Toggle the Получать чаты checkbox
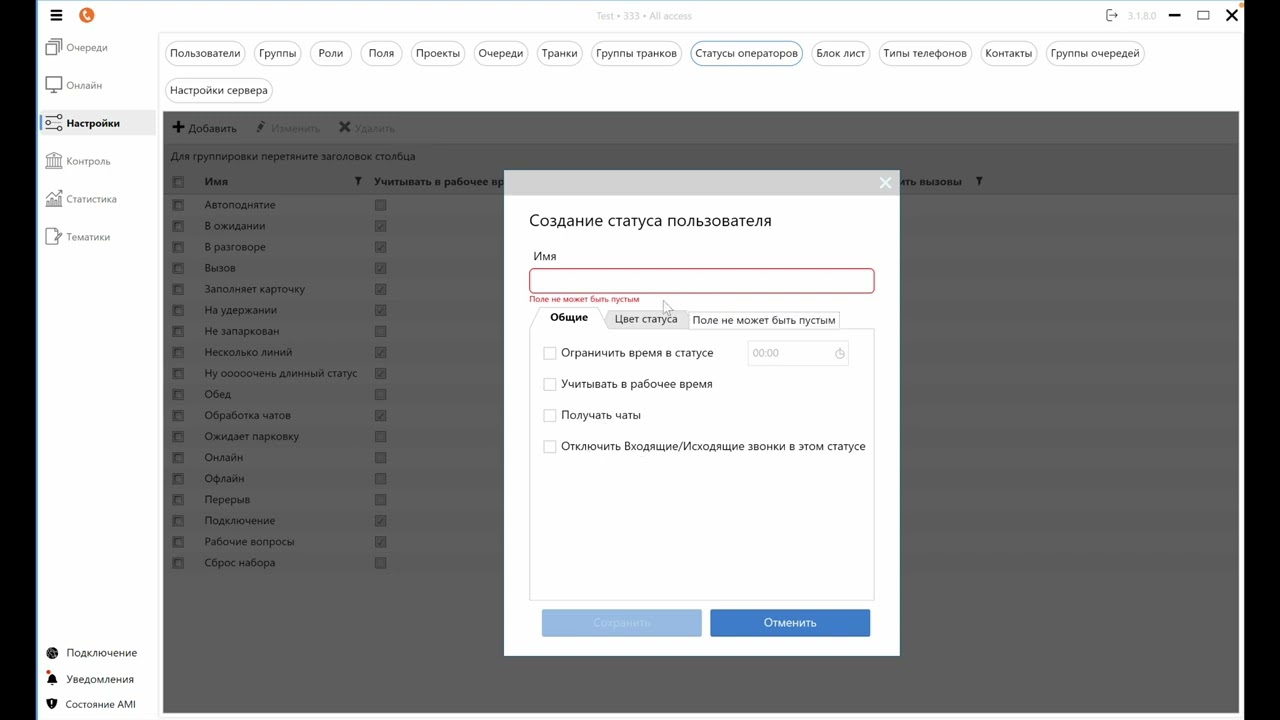Image resolution: width=1280 pixels, height=720 pixels. (549, 415)
